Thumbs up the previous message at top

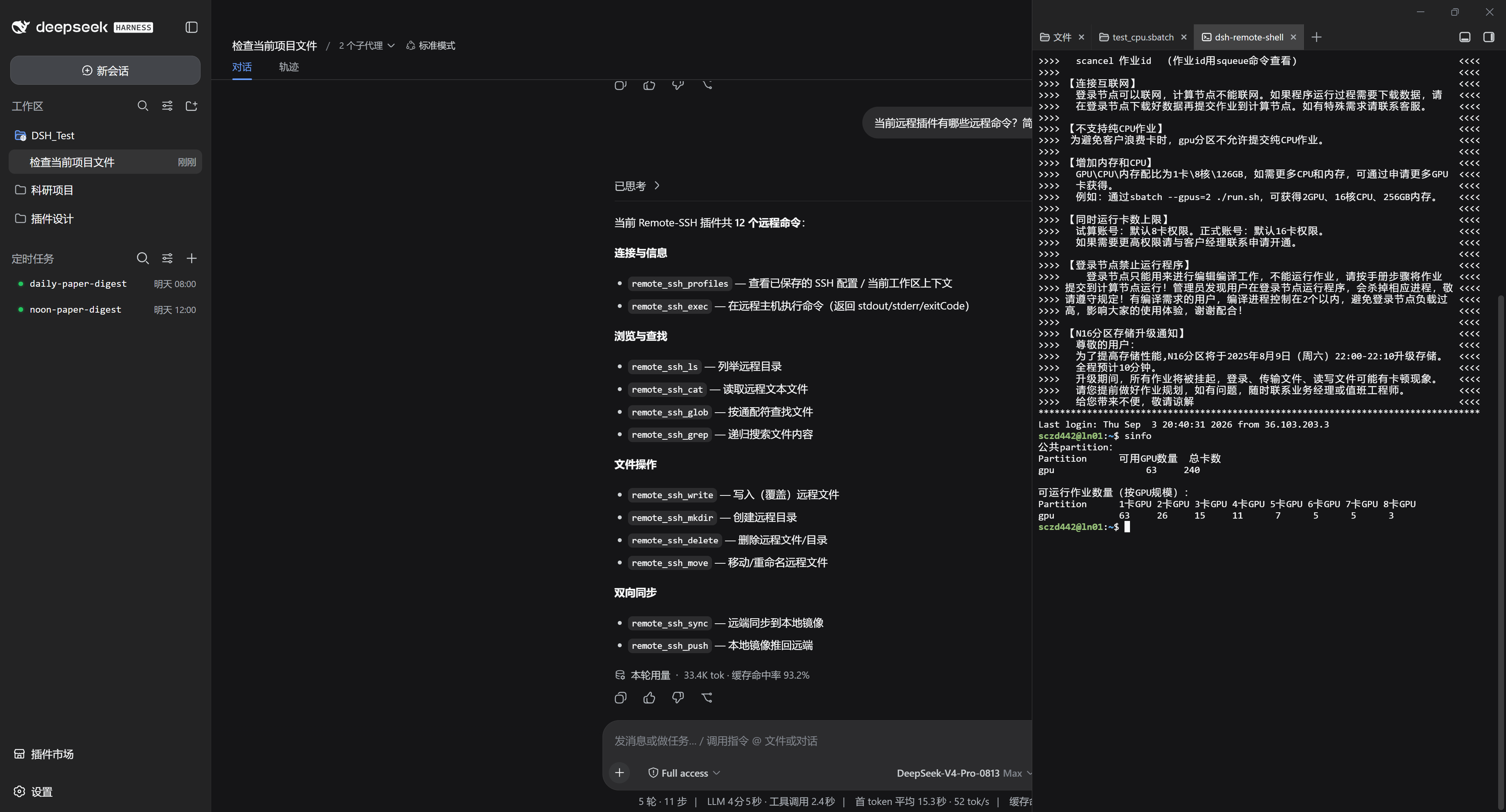649,85
